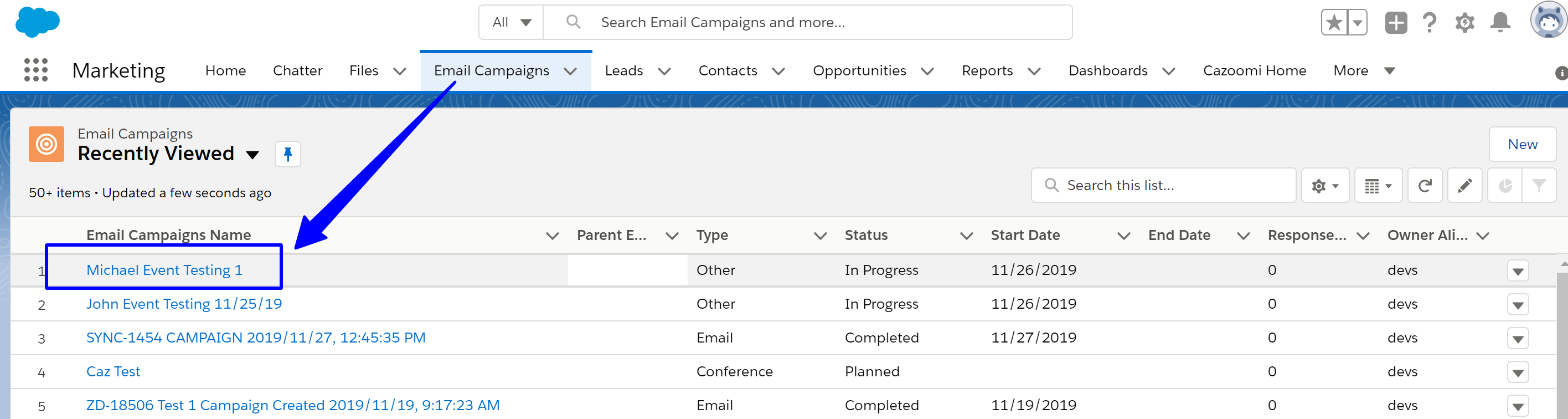Open End Date column chevron menu
This screenshot has height=419, width=1568.
tap(1244, 236)
